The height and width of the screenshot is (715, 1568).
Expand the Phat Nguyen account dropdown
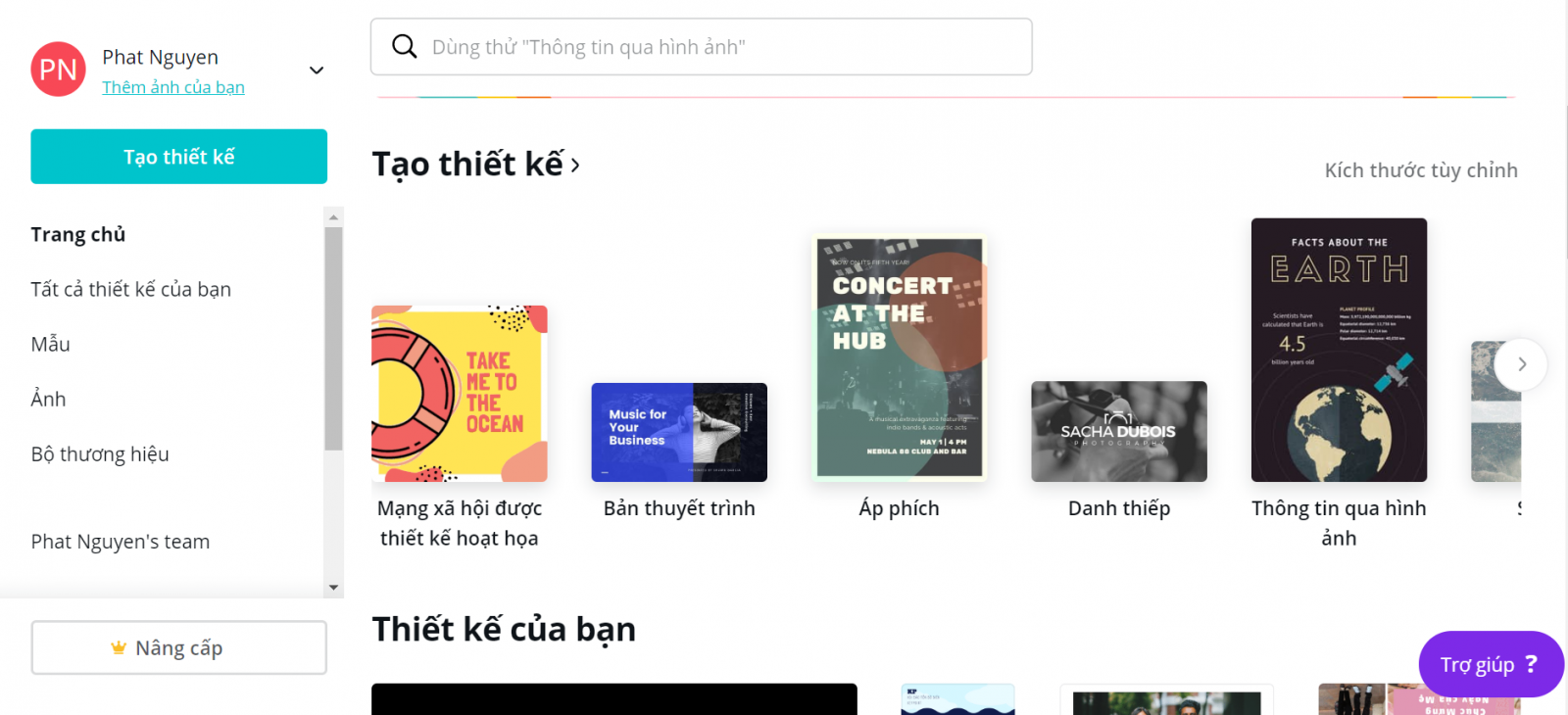317,71
